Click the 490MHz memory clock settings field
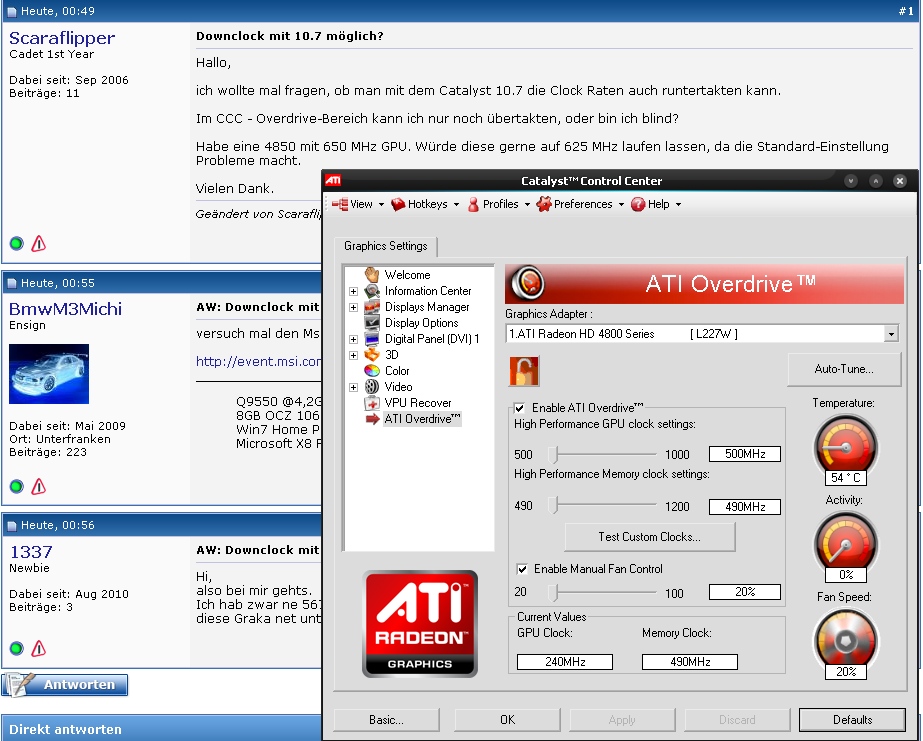This screenshot has width=923, height=741. tap(745, 507)
